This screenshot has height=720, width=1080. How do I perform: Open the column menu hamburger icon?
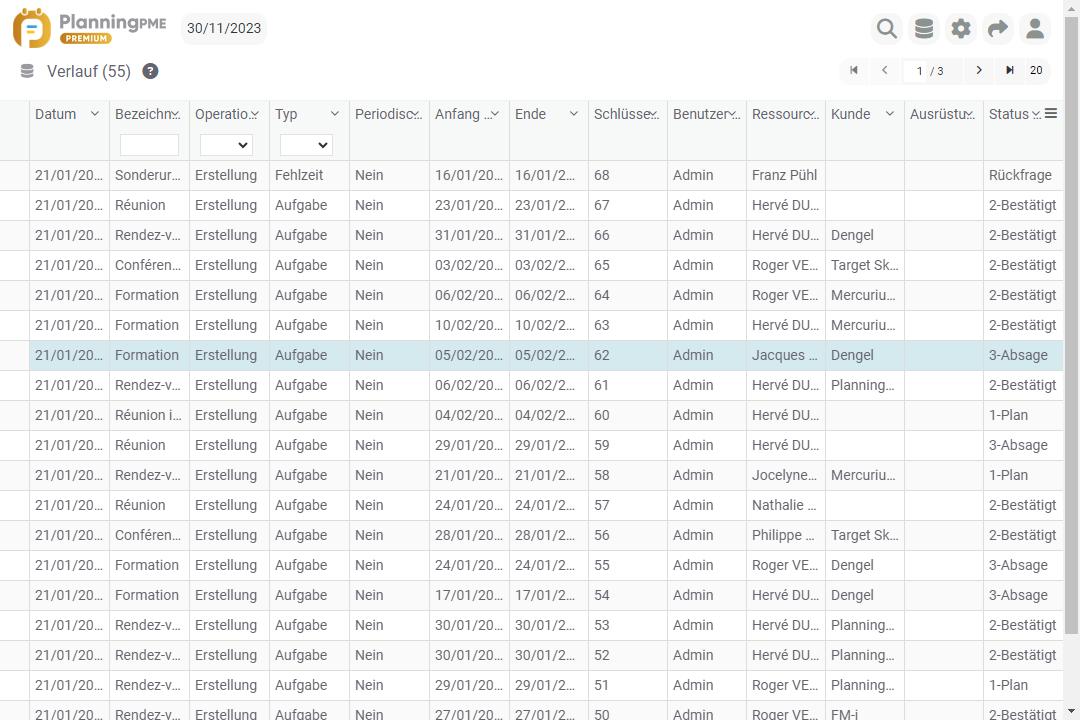(x=1050, y=114)
